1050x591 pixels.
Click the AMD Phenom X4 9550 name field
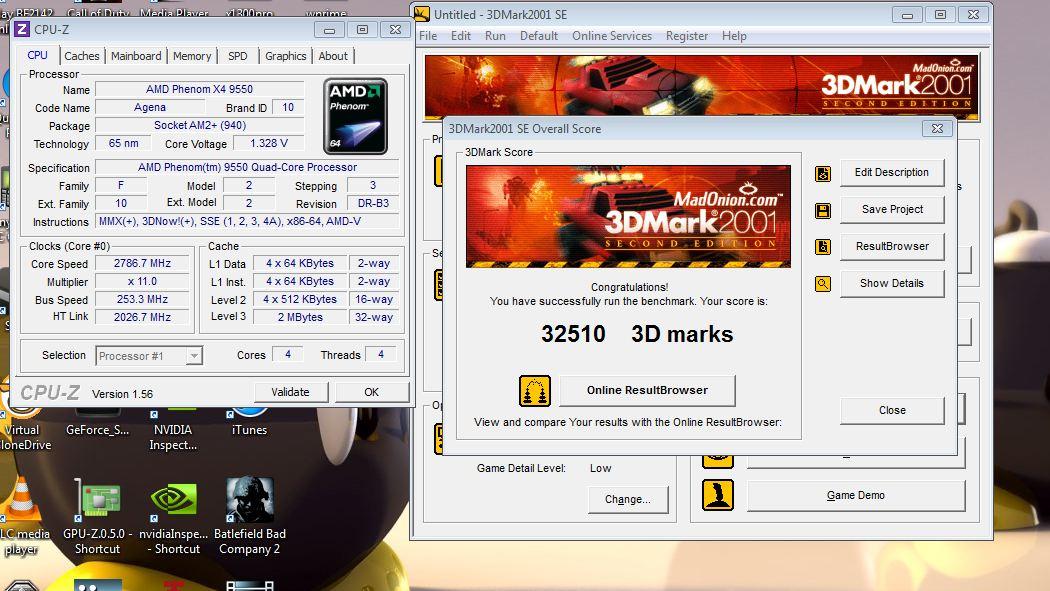point(200,89)
